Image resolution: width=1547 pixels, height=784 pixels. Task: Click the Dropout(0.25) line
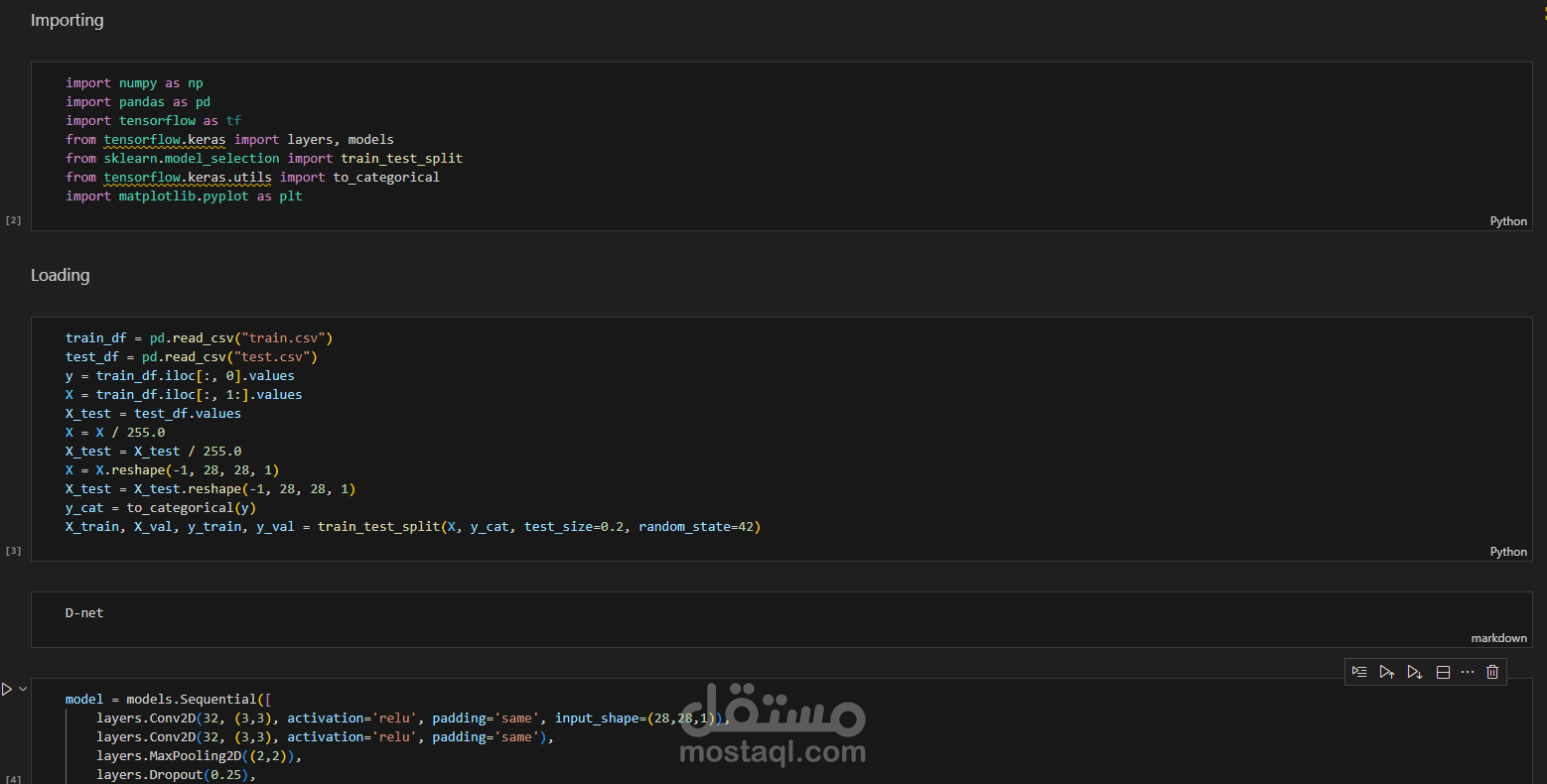click(176, 775)
